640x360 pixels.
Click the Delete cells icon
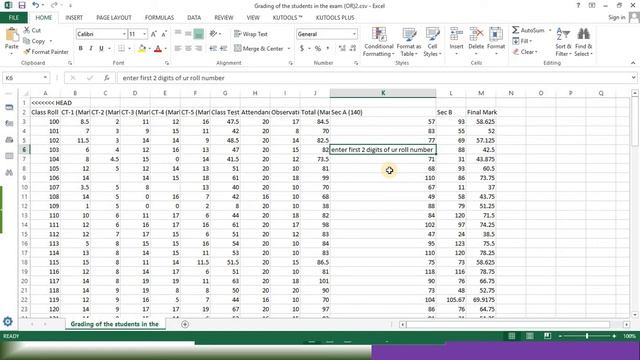476,35
